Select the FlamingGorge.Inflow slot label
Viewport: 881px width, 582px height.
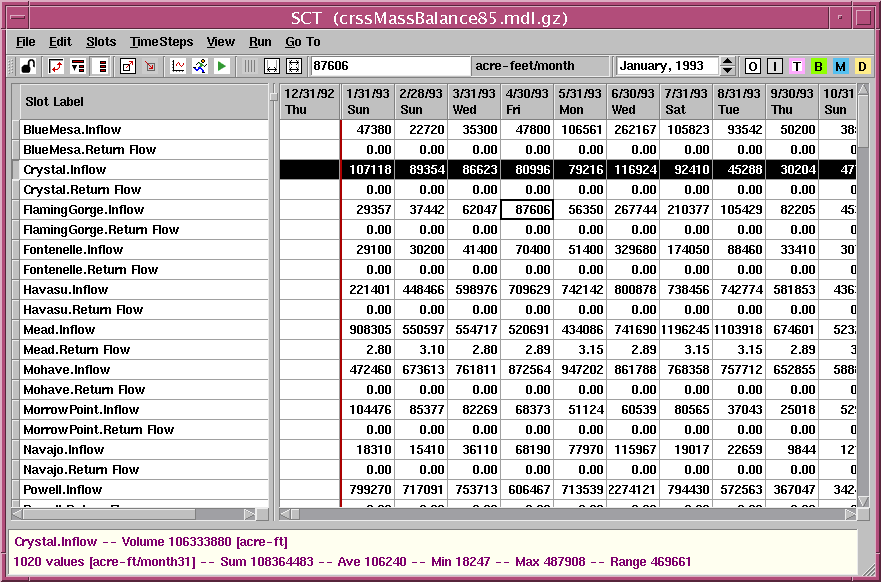point(144,210)
